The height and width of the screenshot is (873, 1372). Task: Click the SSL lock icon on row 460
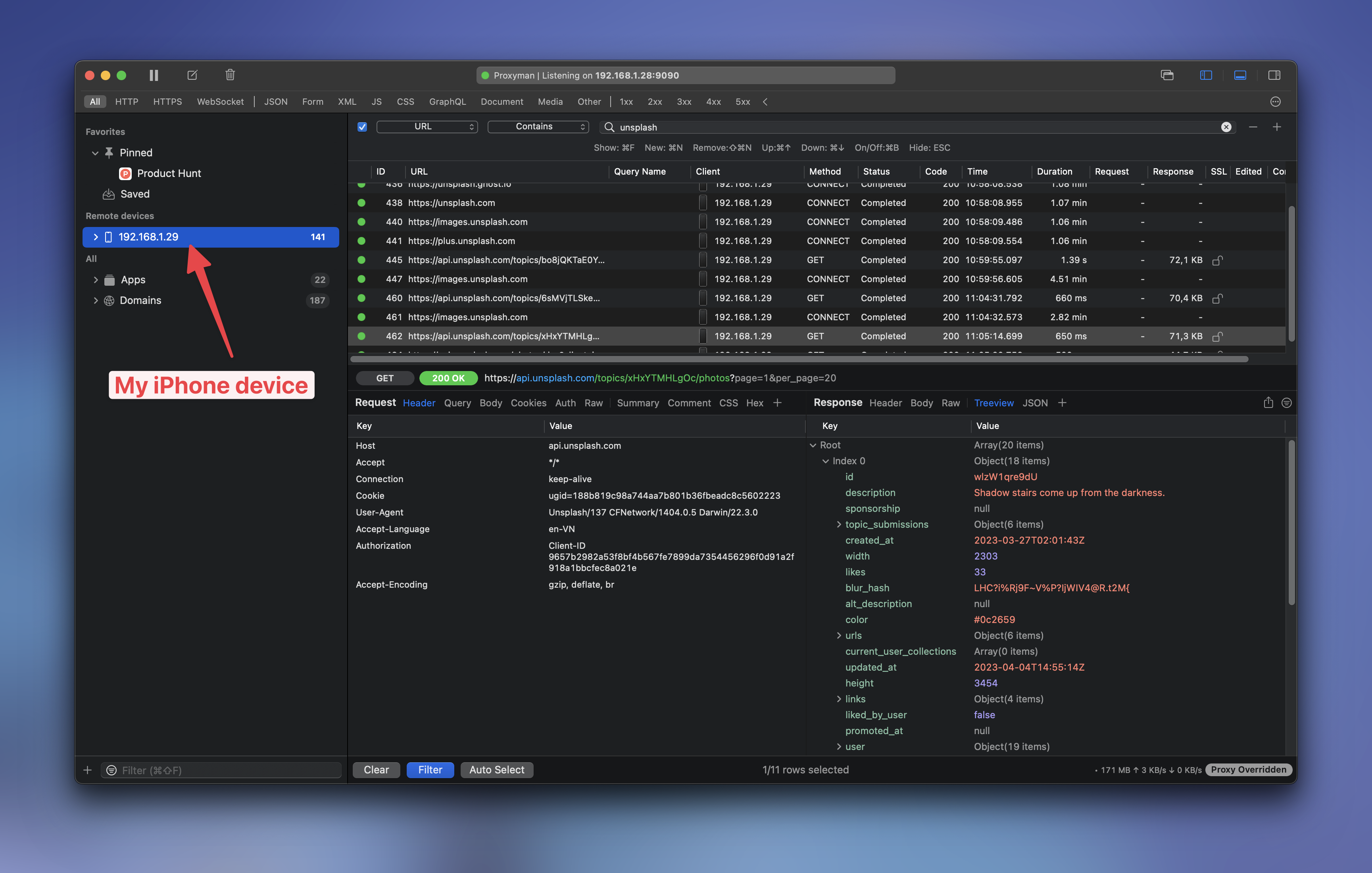1218,298
